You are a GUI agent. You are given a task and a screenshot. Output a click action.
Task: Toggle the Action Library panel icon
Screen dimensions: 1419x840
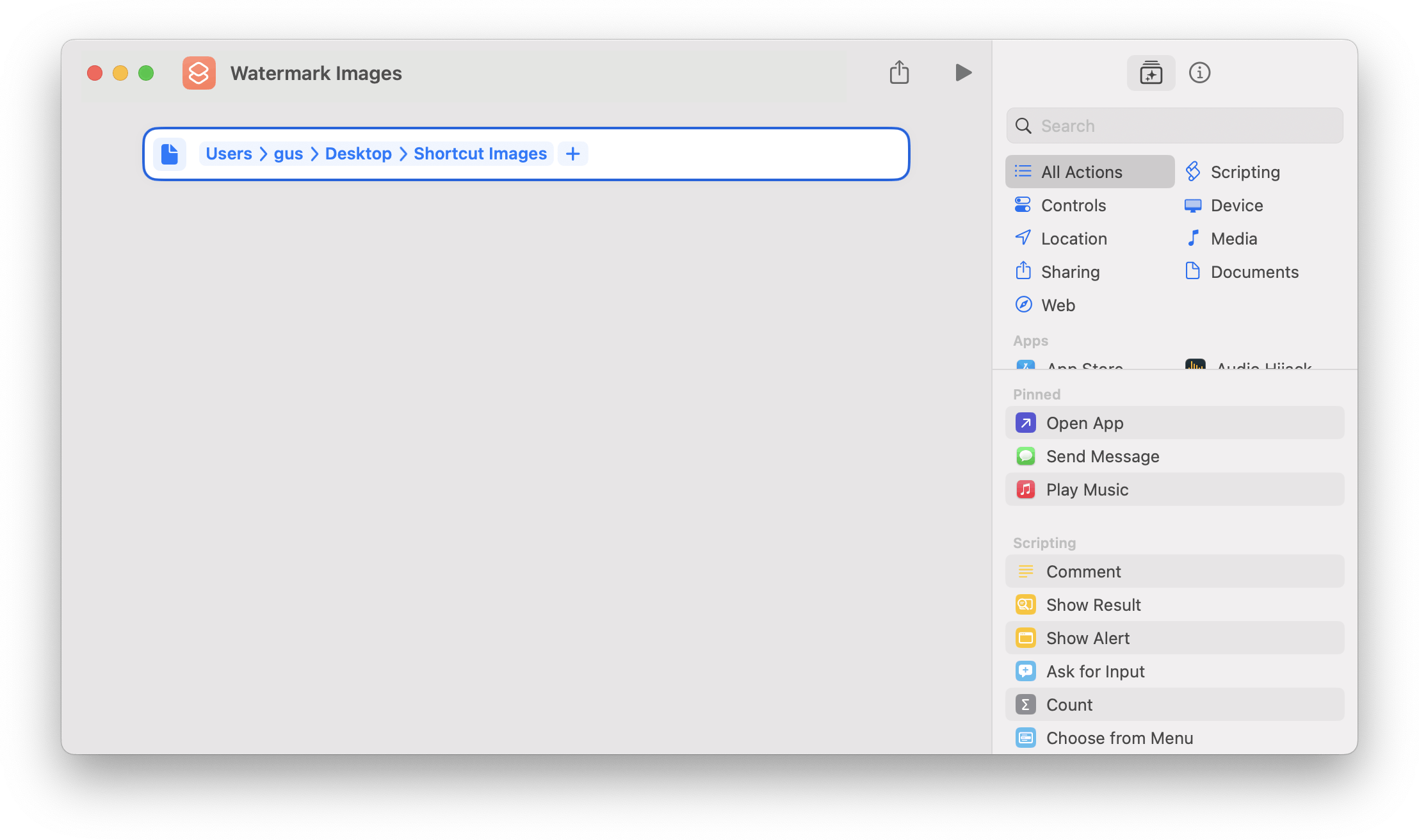(1151, 73)
